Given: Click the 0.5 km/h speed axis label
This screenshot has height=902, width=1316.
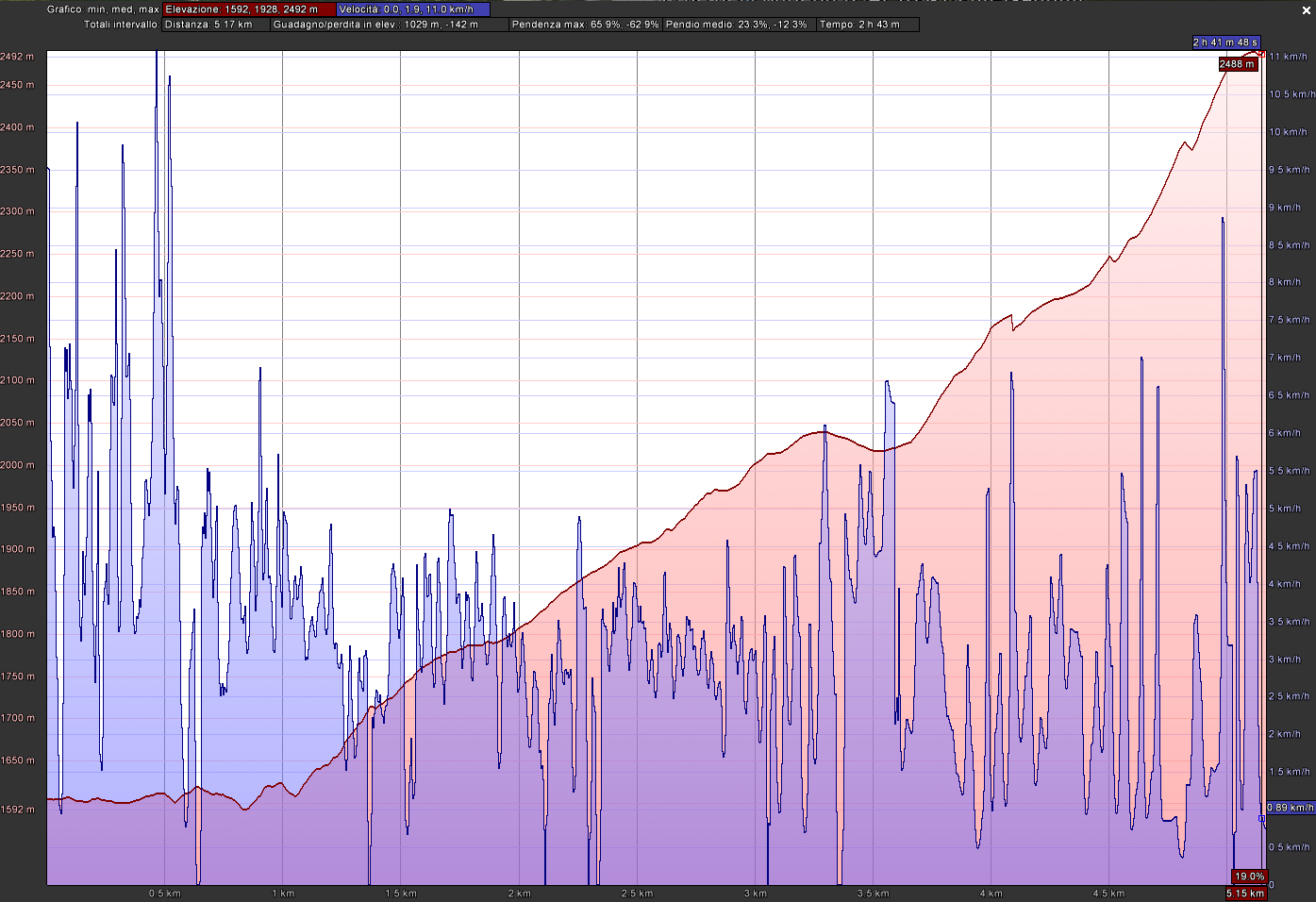Looking at the screenshot, I should tap(1289, 847).
